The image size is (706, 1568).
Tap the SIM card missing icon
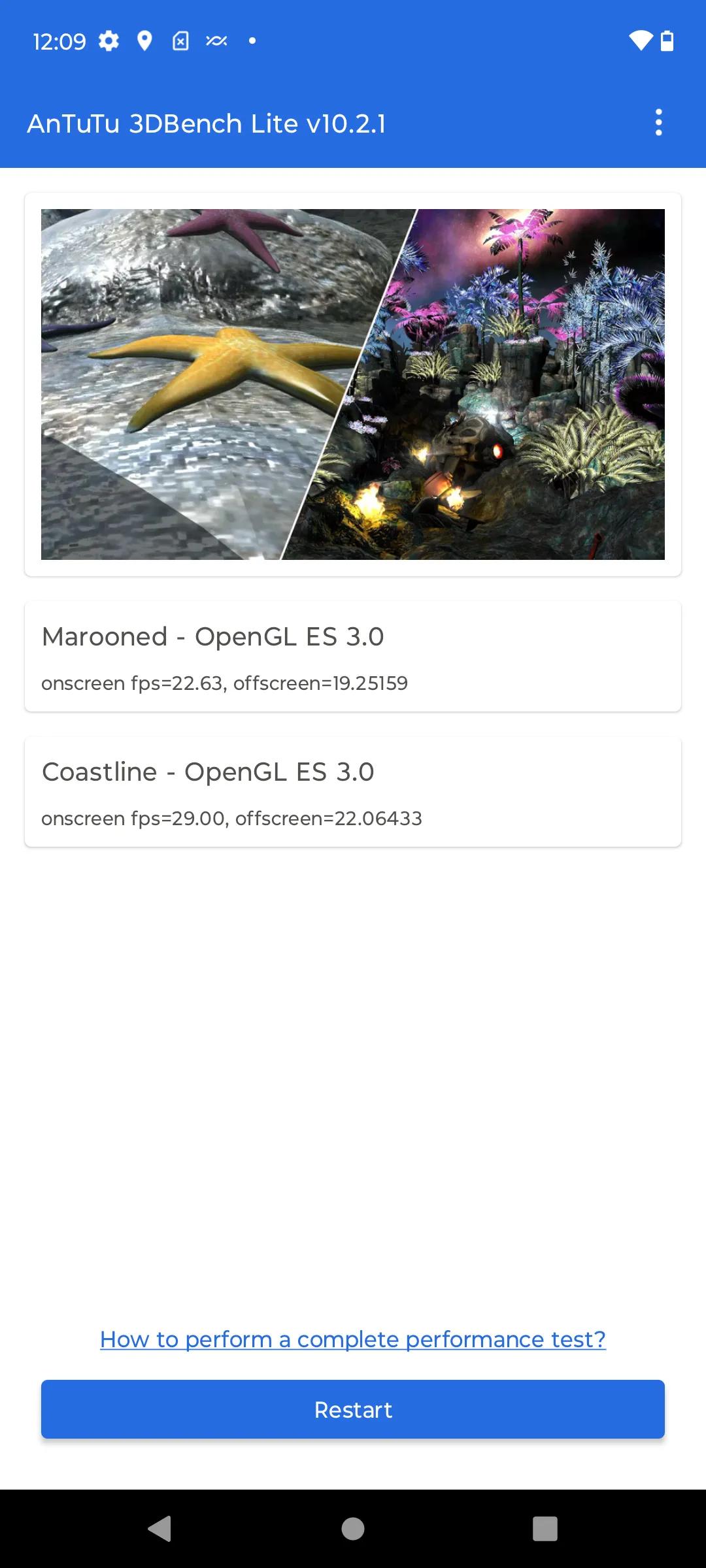click(180, 41)
